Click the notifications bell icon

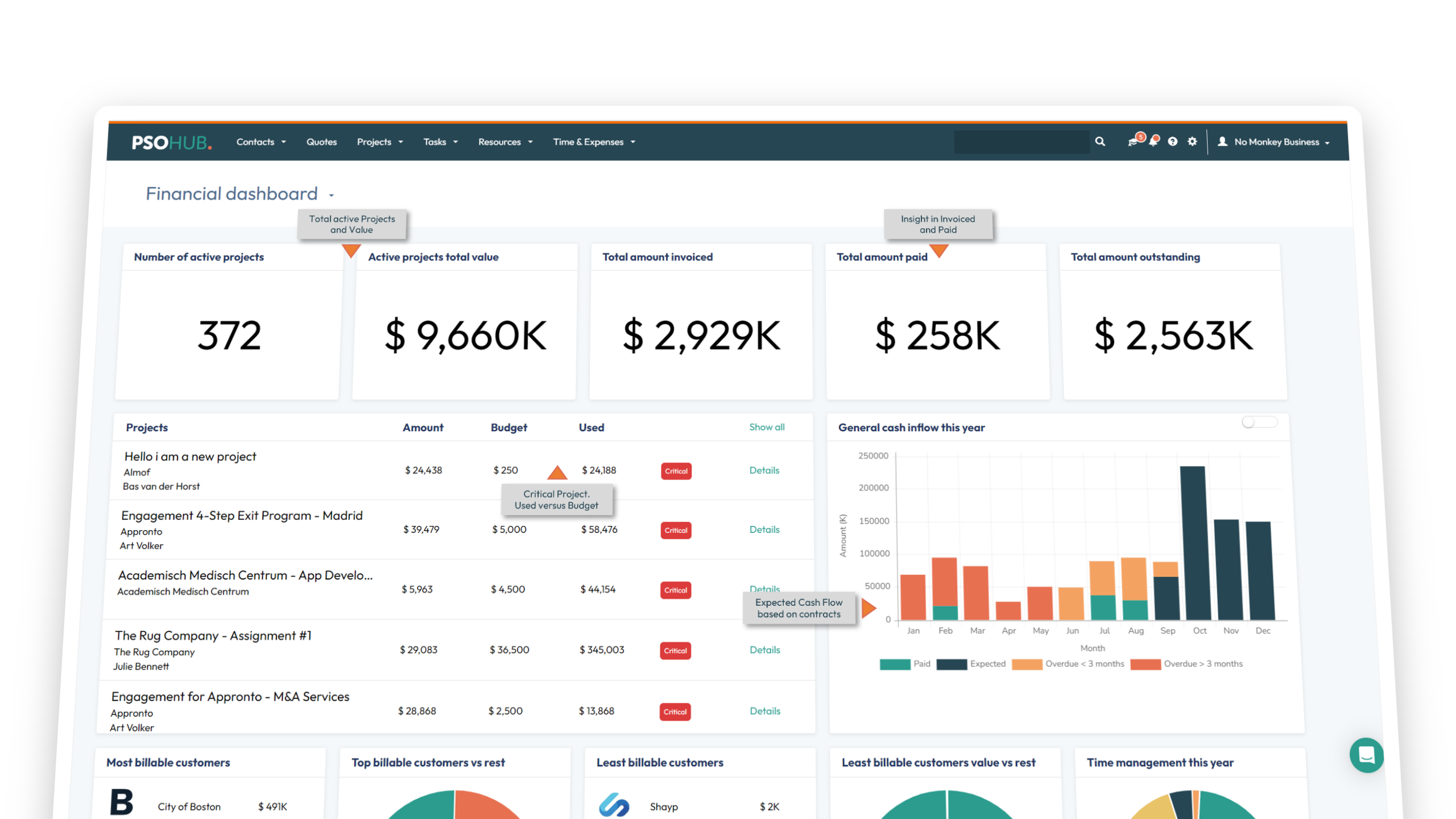[1153, 142]
